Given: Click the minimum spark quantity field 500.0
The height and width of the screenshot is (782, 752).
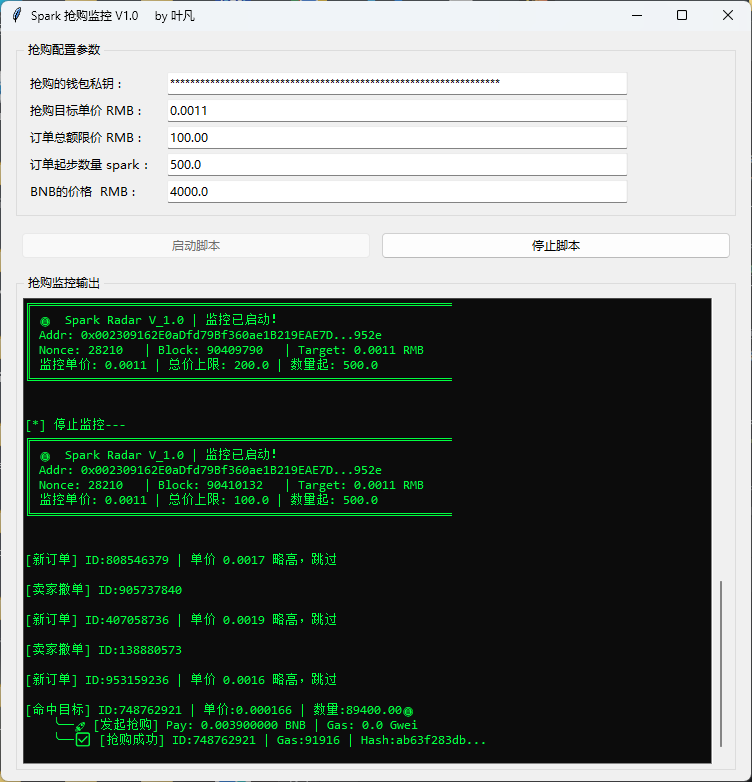Looking at the screenshot, I should click(x=397, y=164).
